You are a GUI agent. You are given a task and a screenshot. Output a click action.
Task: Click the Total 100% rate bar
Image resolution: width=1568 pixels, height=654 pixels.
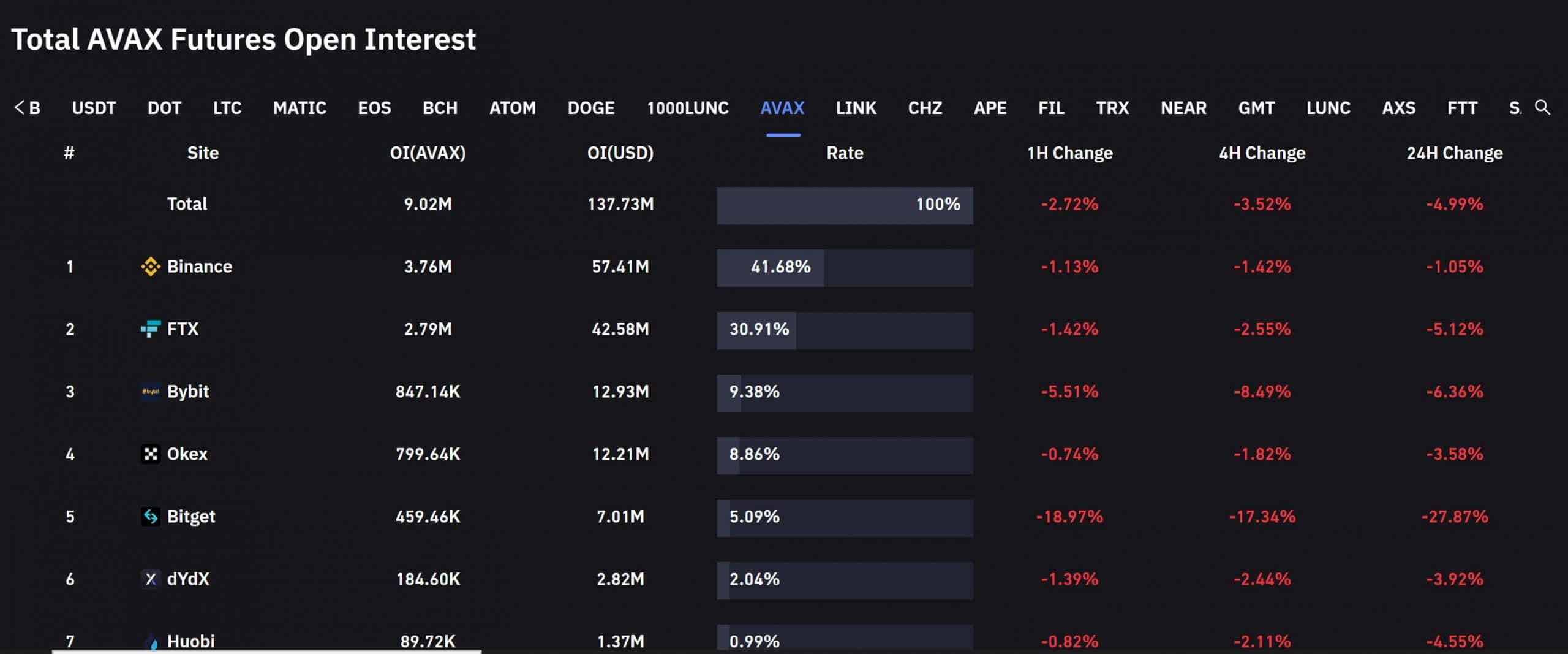coord(845,205)
